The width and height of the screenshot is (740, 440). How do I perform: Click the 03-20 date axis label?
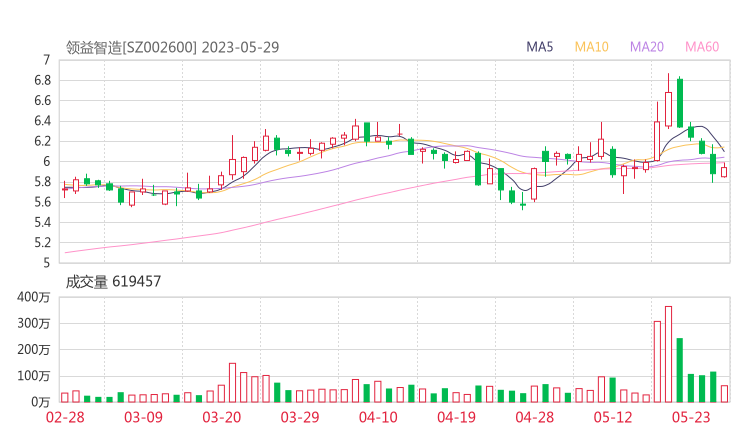tap(222, 417)
